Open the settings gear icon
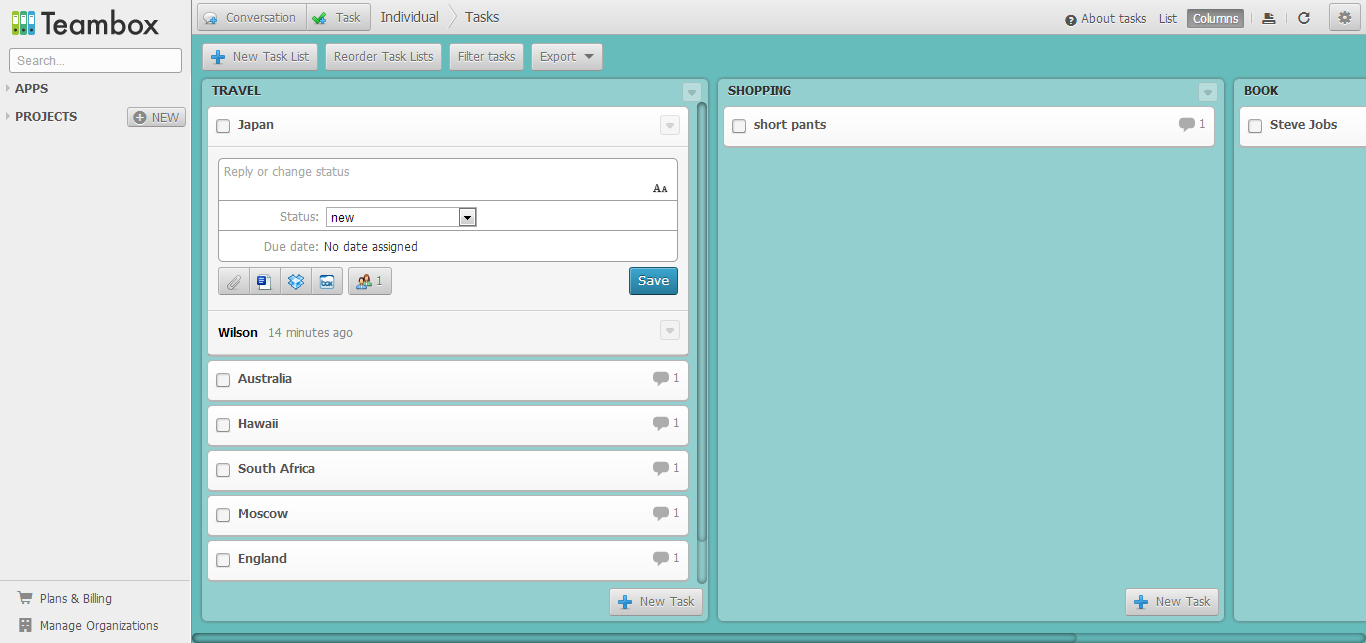This screenshot has height=643, width=1366. coord(1345,17)
